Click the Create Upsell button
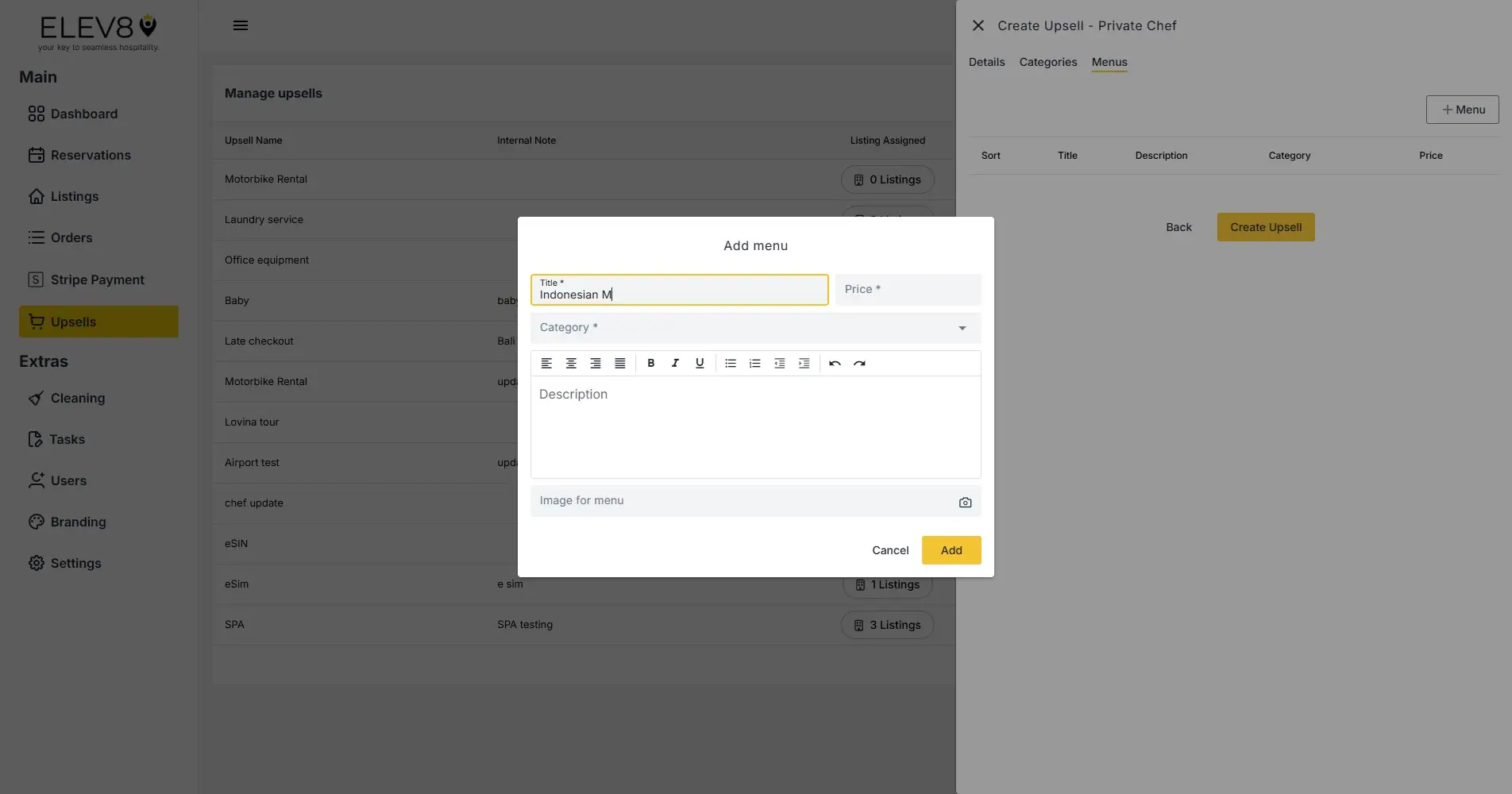Image resolution: width=1512 pixels, height=794 pixels. (x=1265, y=227)
